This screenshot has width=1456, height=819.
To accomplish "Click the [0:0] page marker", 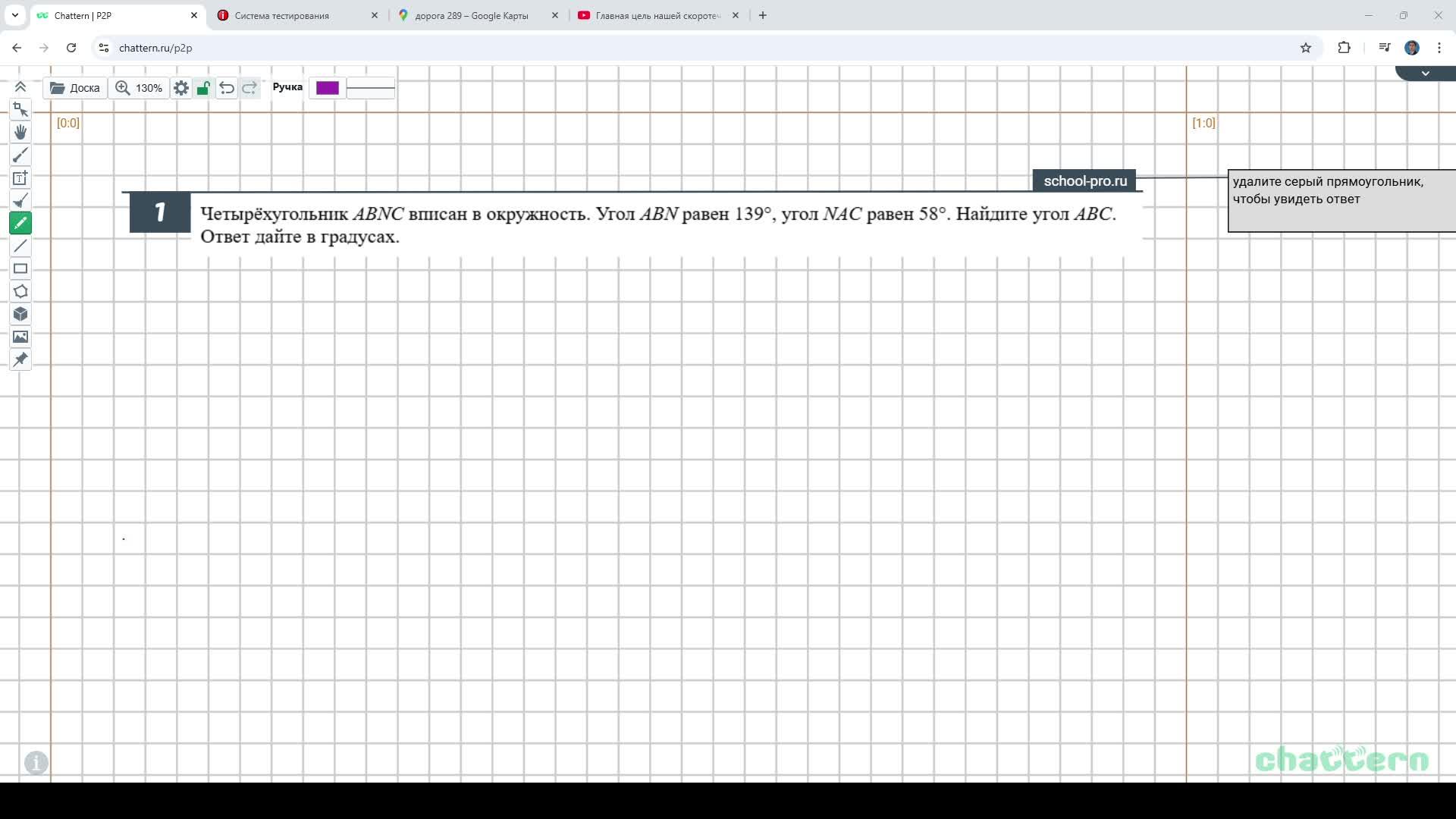I will click(68, 123).
